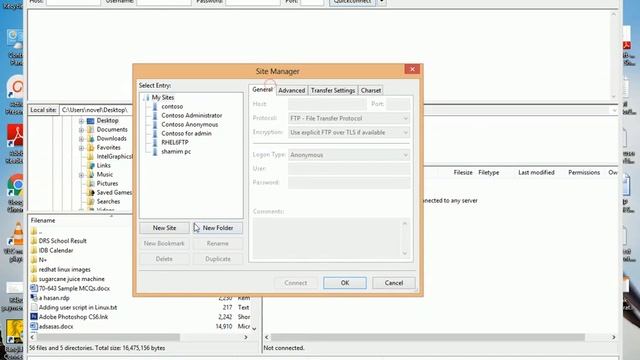
Task: Sort remote list by Permissions column
Action: coord(584,173)
